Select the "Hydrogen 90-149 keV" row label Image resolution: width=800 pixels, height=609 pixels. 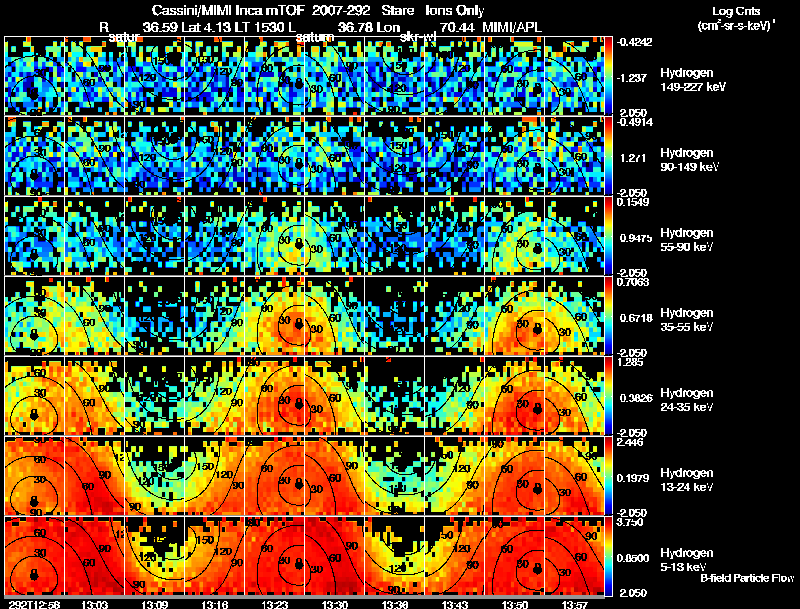(690, 160)
